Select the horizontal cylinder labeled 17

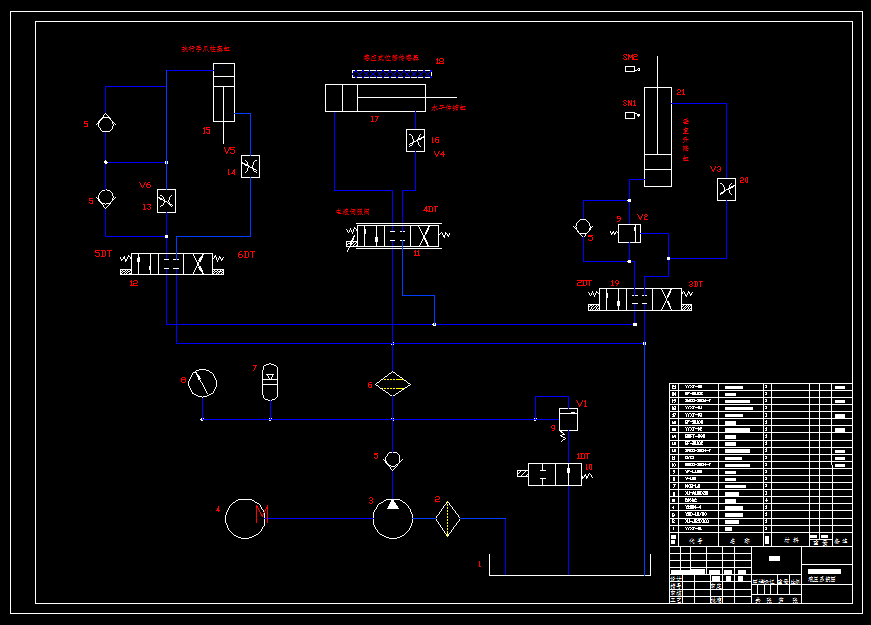click(376, 98)
